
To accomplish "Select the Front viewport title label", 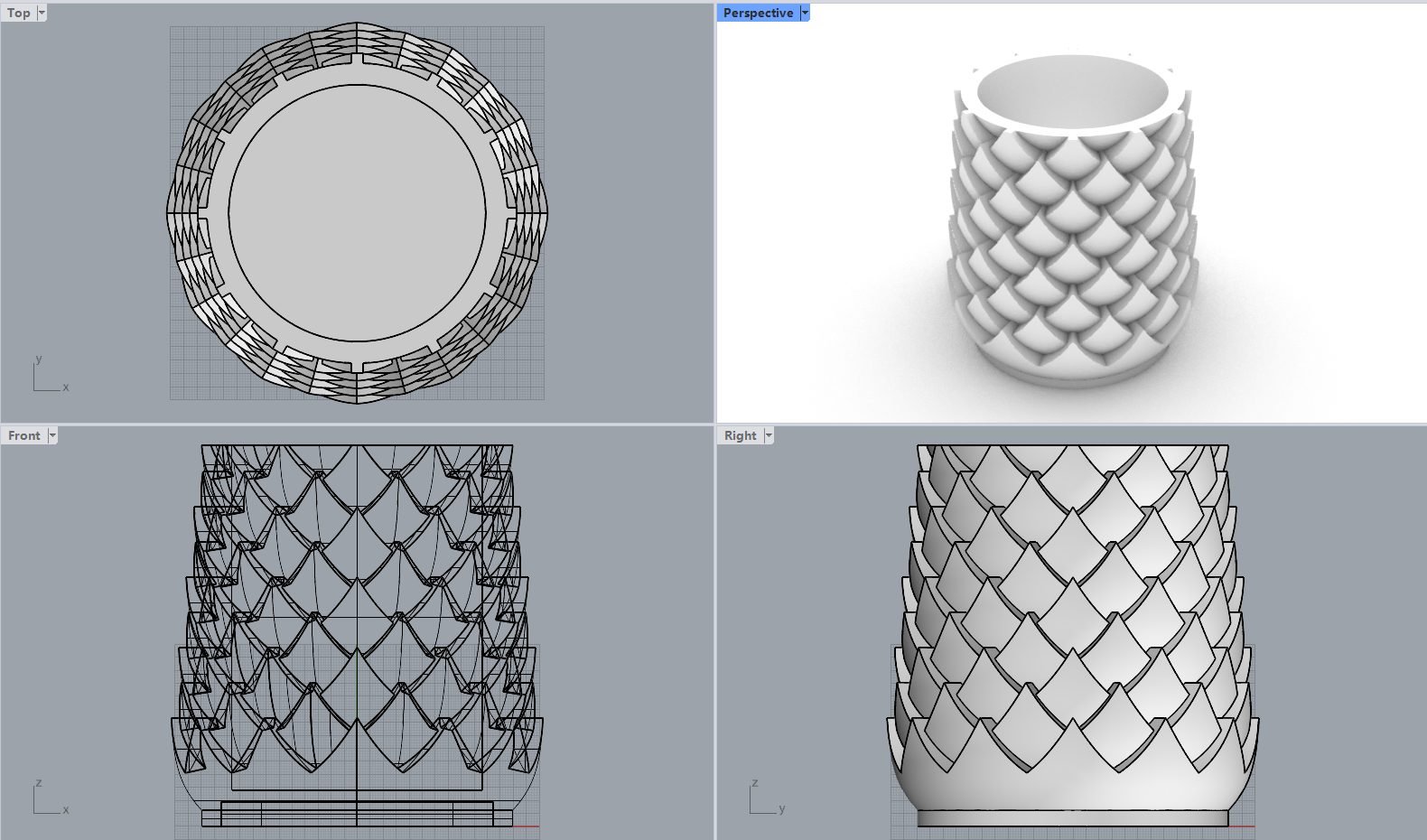I will pos(24,435).
